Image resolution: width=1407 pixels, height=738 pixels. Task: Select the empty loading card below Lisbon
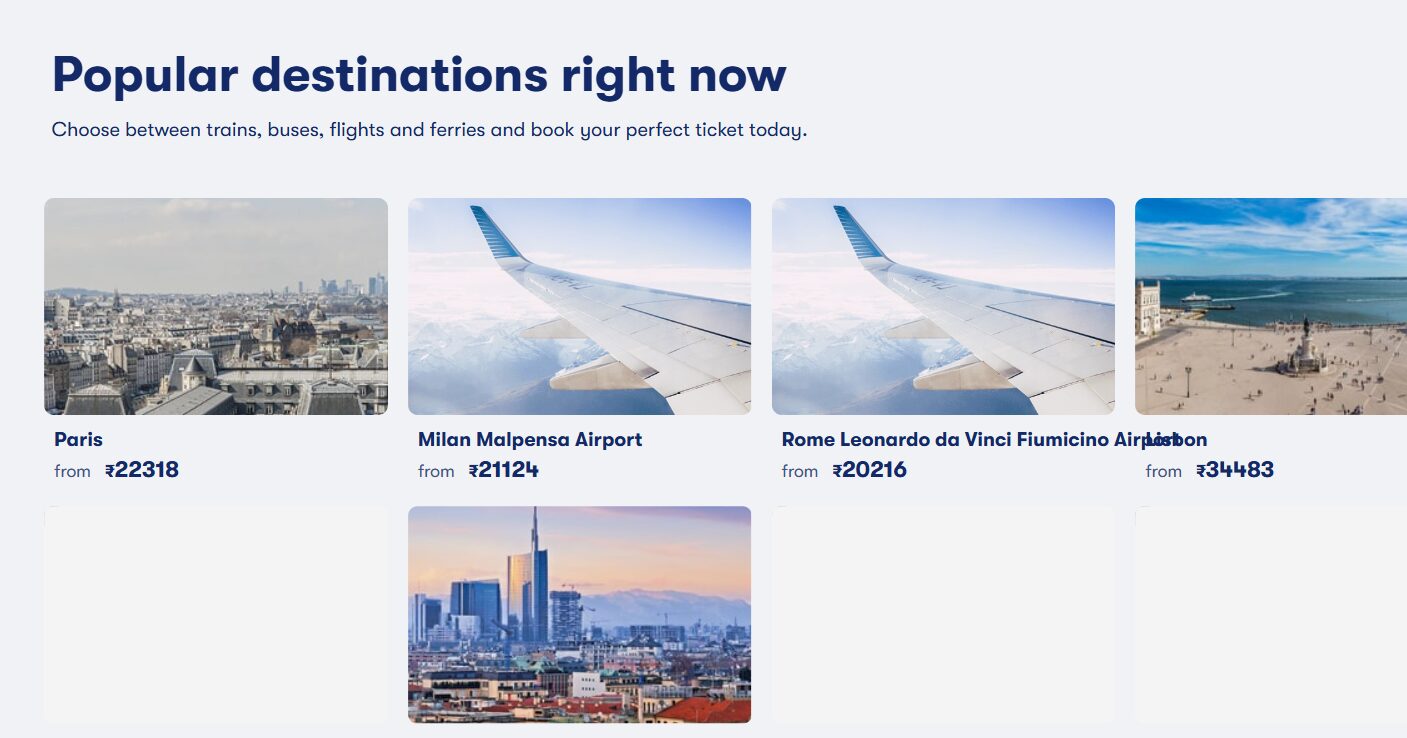1270,614
